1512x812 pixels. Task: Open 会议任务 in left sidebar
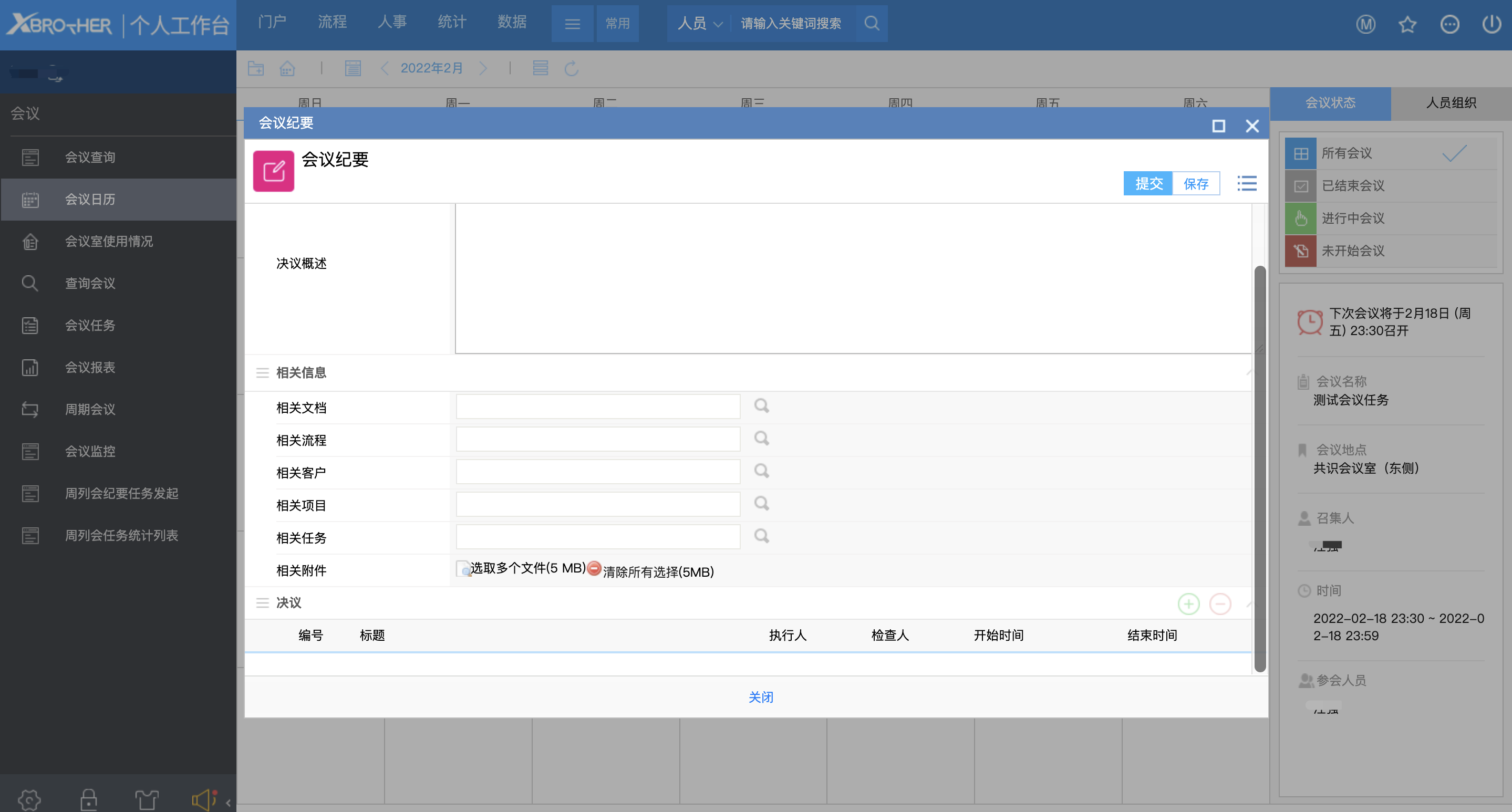pos(90,325)
